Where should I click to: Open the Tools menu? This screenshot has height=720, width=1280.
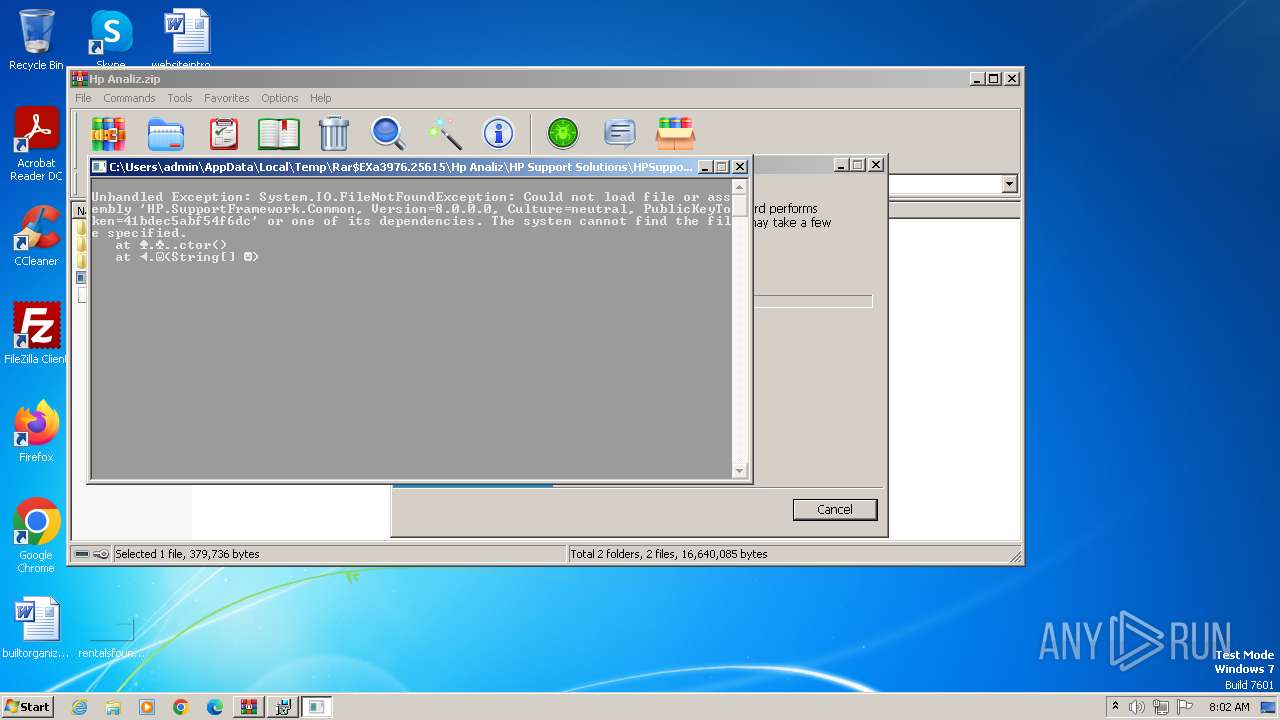(180, 98)
